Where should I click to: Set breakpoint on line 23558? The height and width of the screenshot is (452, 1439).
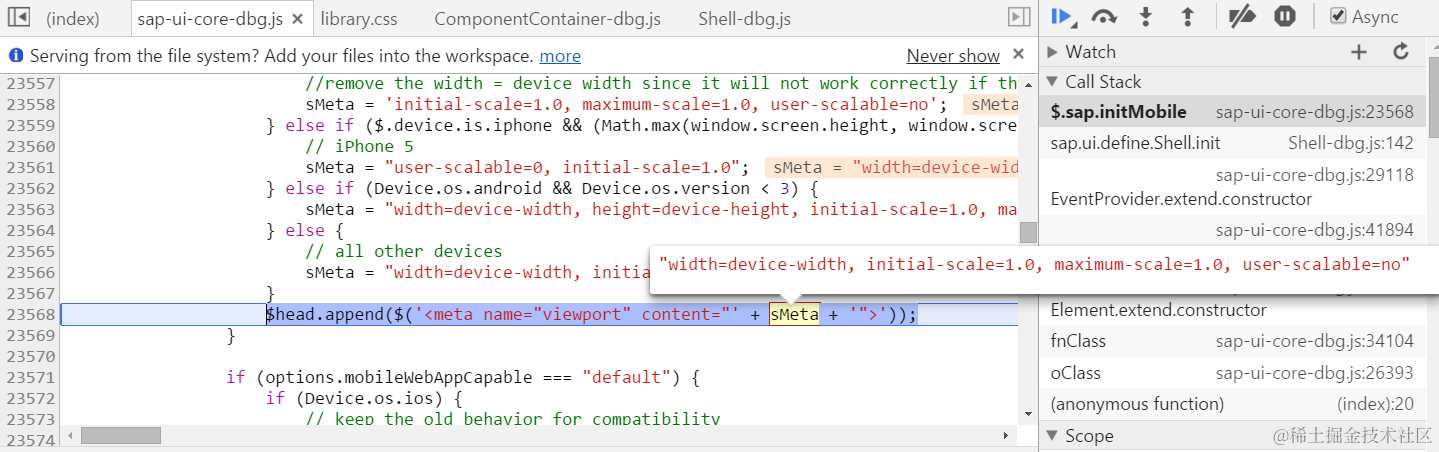coord(30,104)
